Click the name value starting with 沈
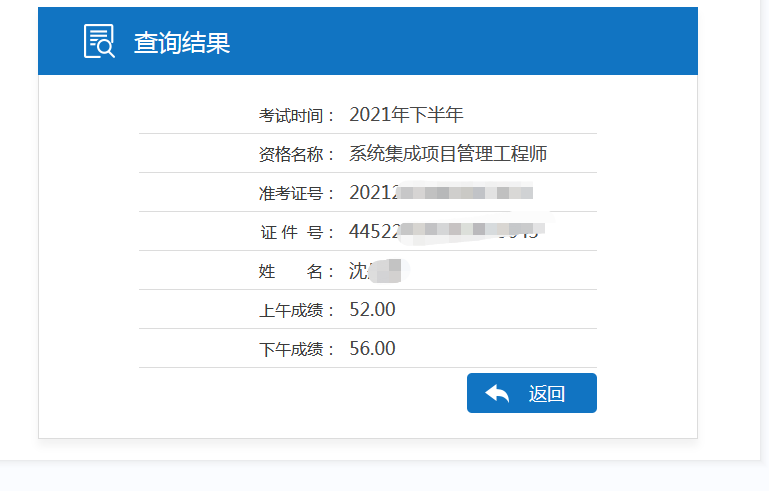This screenshot has width=769, height=491. pyautogui.click(x=376, y=271)
